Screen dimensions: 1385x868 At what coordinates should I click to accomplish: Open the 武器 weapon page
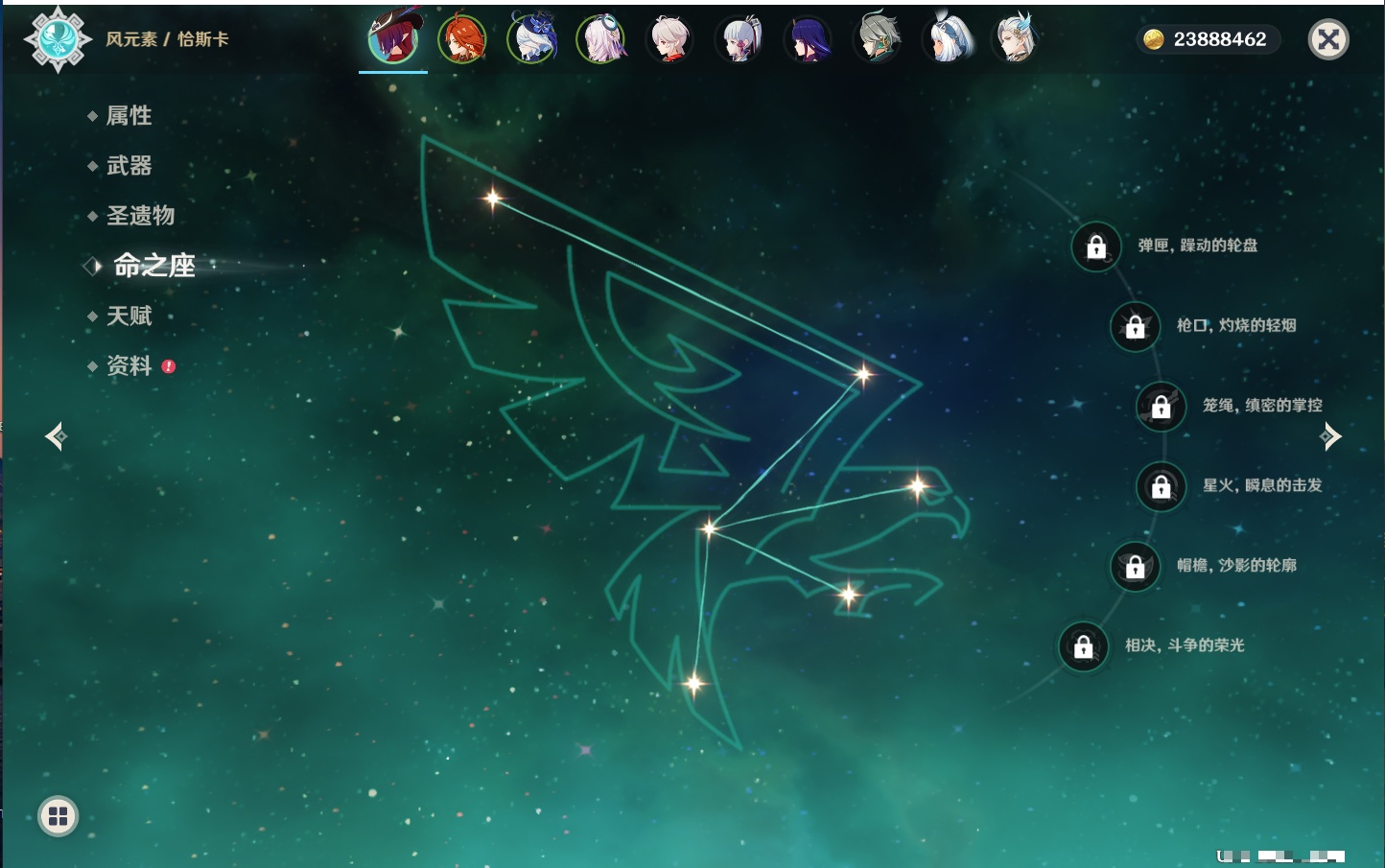point(129,166)
